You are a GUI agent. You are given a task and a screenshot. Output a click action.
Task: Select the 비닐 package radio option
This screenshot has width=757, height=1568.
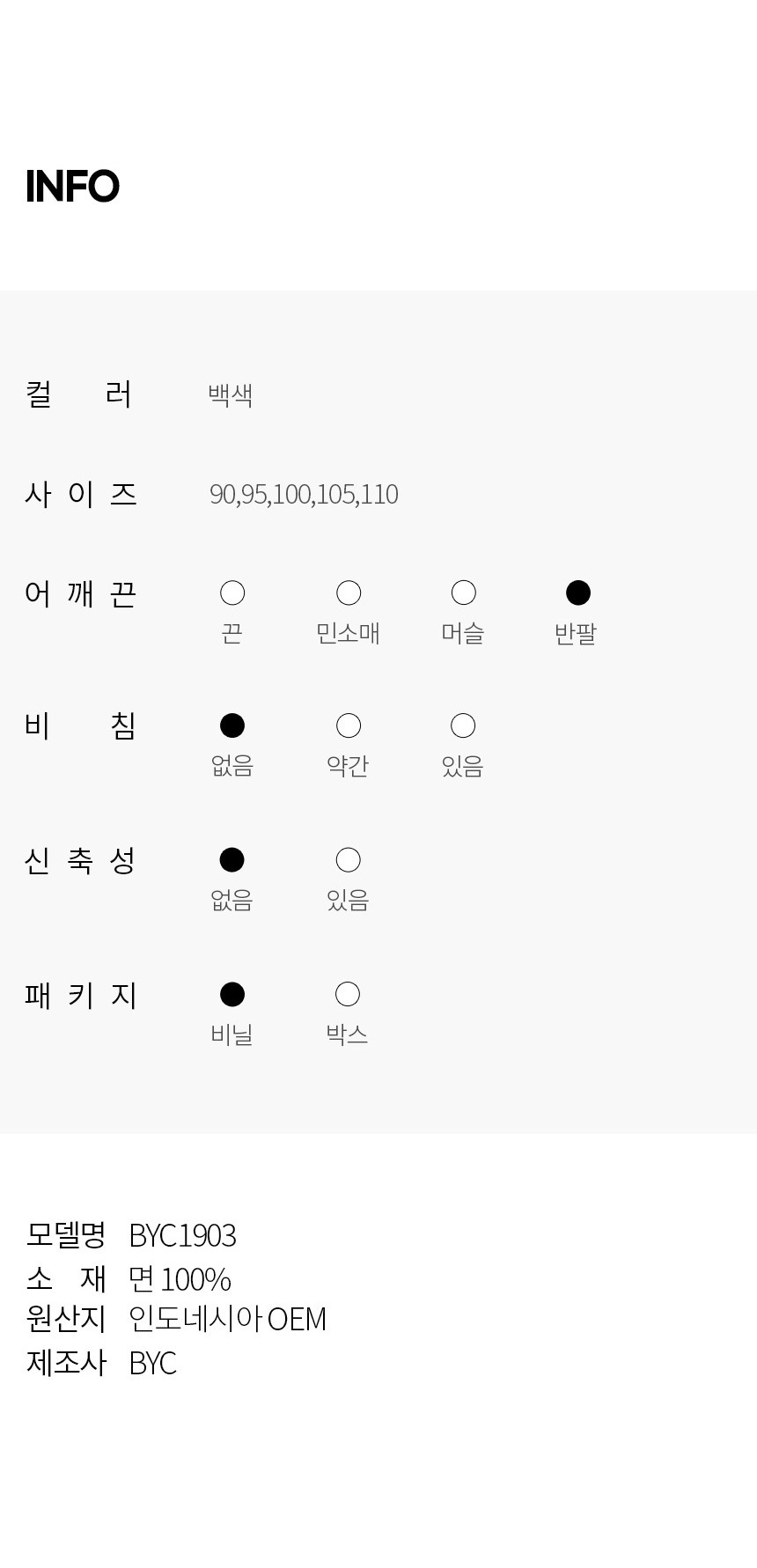tap(232, 994)
